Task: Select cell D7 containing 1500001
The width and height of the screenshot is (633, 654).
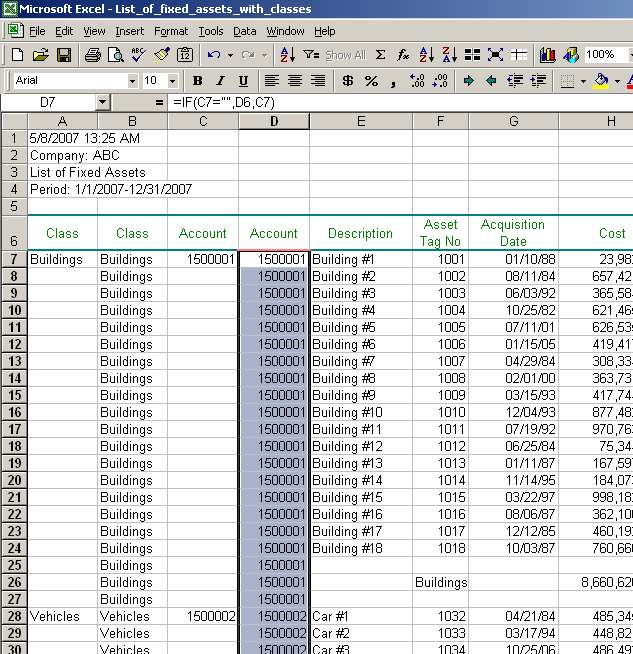Action: (x=274, y=259)
